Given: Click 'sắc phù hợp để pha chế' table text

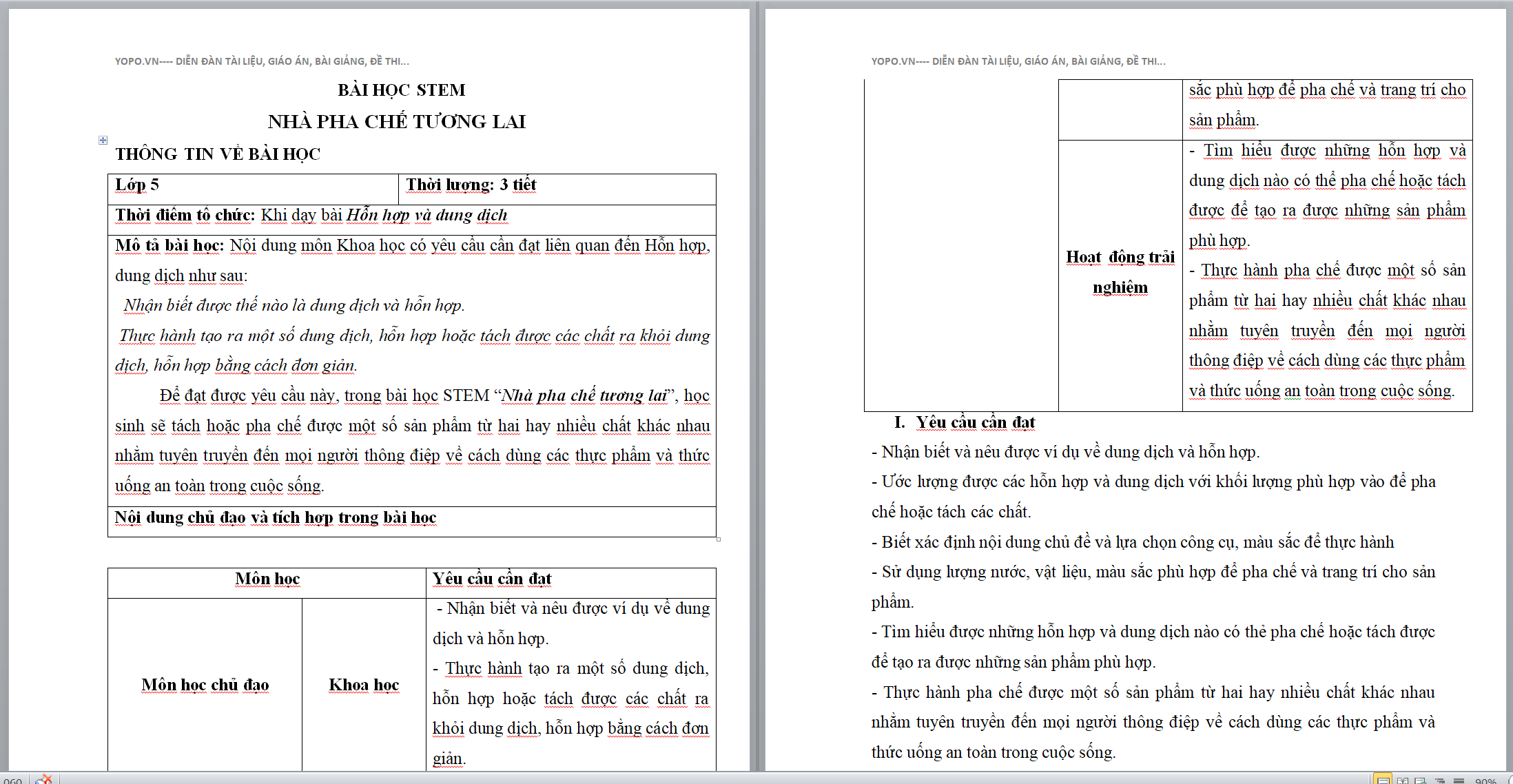Looking at the screenshot, I should (x=1327, y=90).
